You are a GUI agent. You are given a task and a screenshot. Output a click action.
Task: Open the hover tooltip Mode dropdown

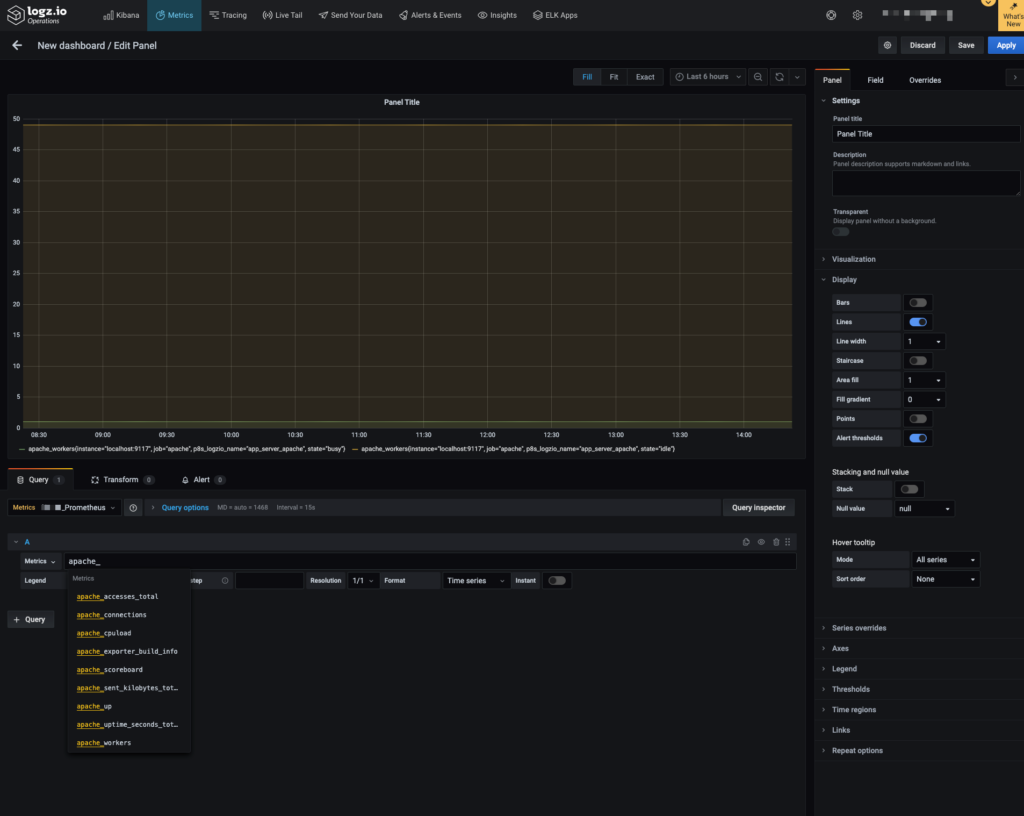pos(946,559)
